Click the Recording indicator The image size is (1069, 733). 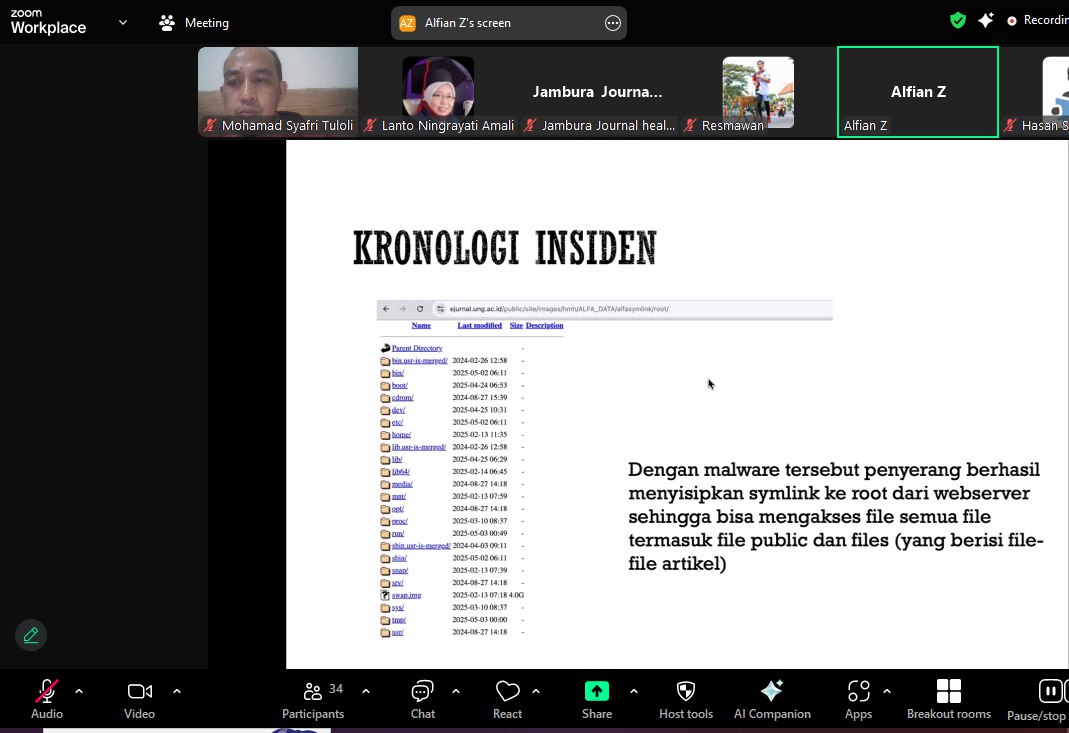[1038, 20]
